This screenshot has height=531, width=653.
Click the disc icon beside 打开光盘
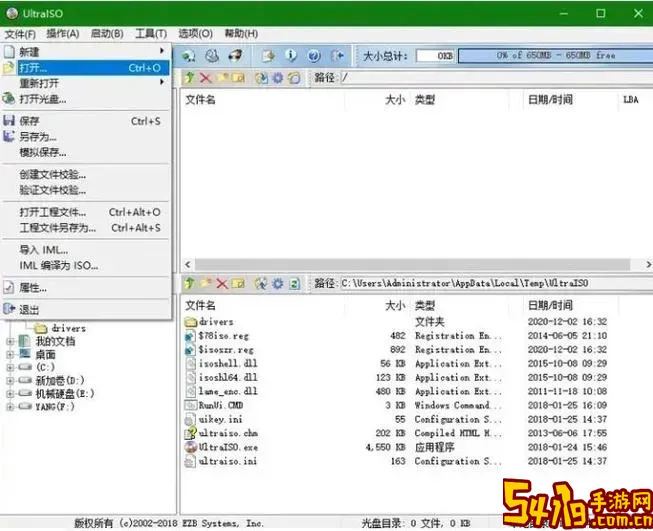point(8,98)
